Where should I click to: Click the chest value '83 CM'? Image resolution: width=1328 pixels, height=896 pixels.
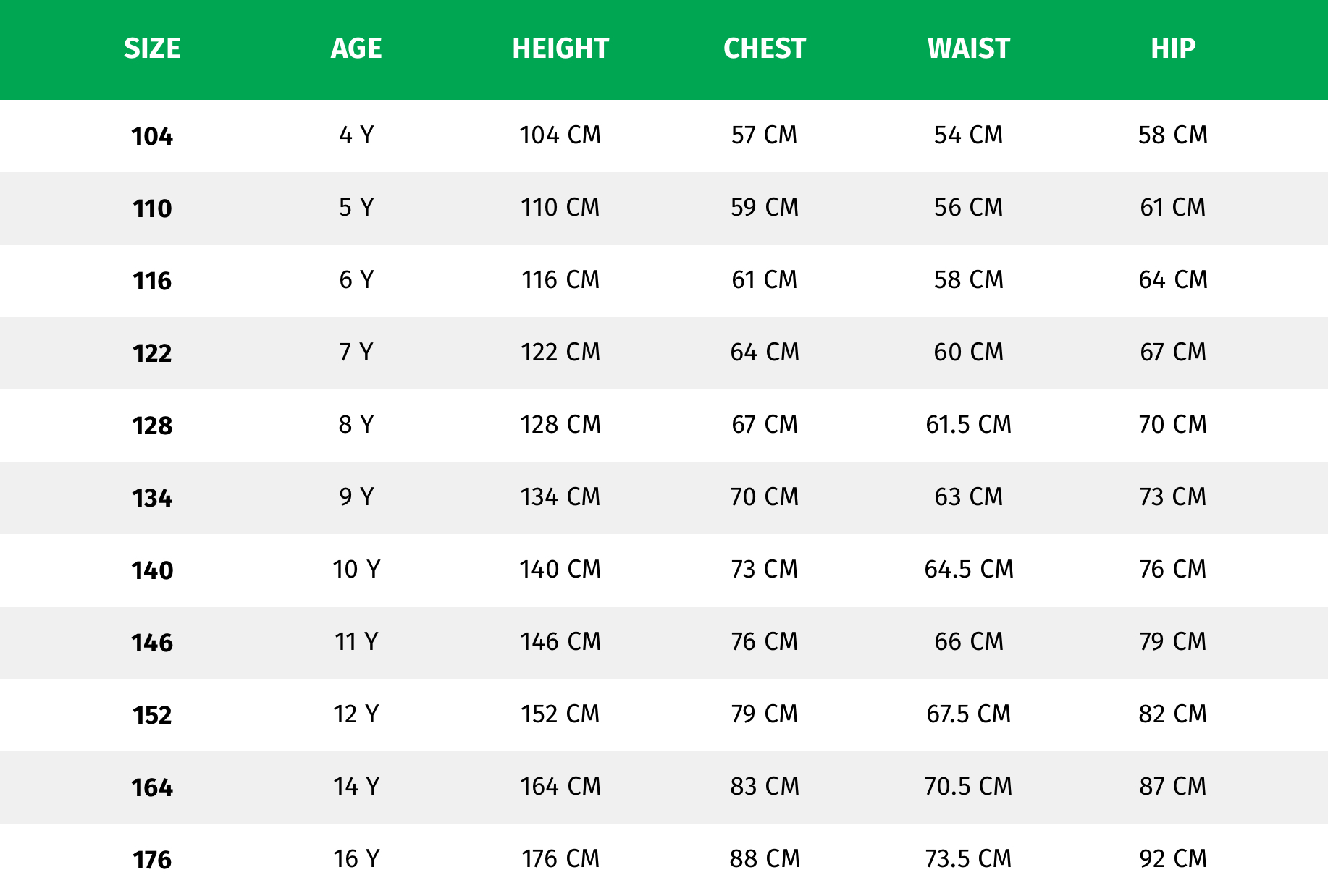pyautogui.click(x=765, y=786)
